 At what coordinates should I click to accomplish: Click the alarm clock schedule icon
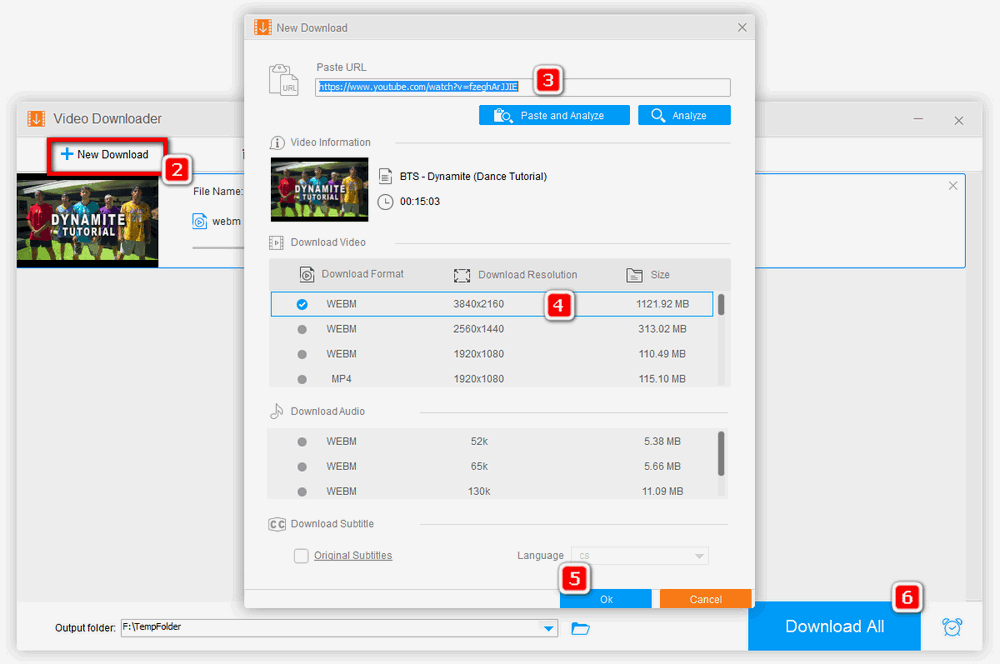(x=952, y=627)
